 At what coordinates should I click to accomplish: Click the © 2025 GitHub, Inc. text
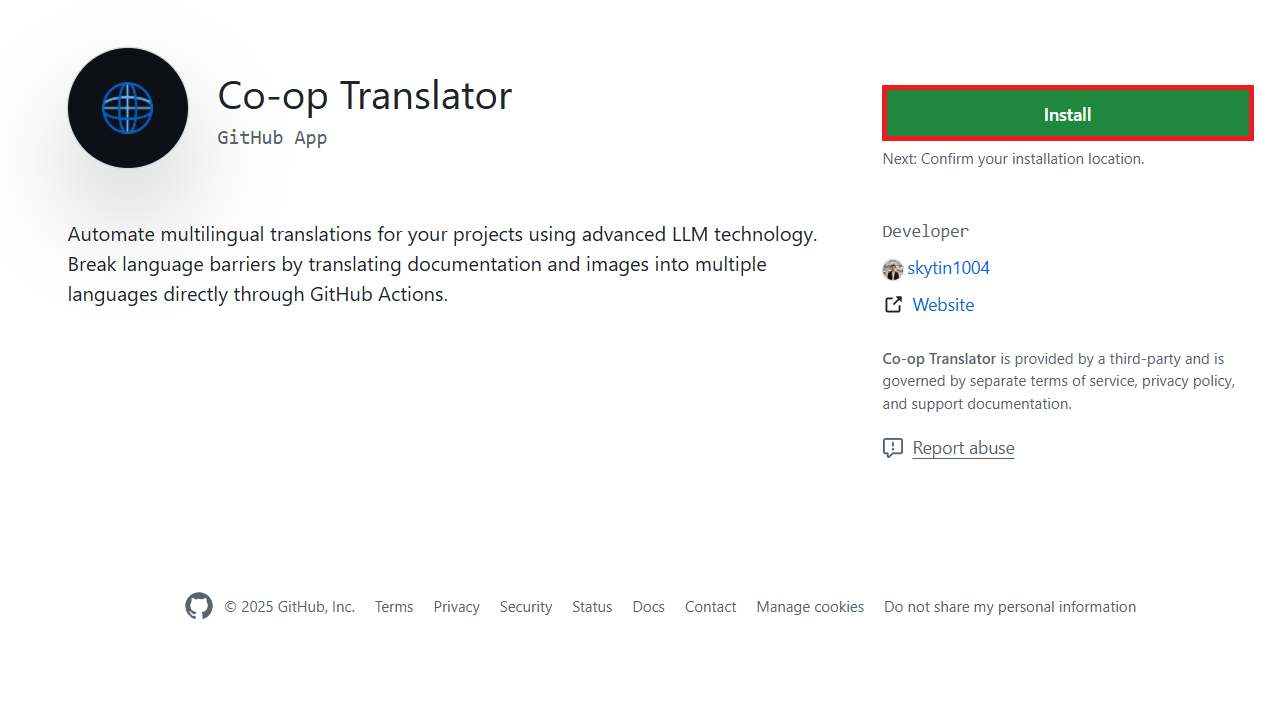tap(289, 607)
